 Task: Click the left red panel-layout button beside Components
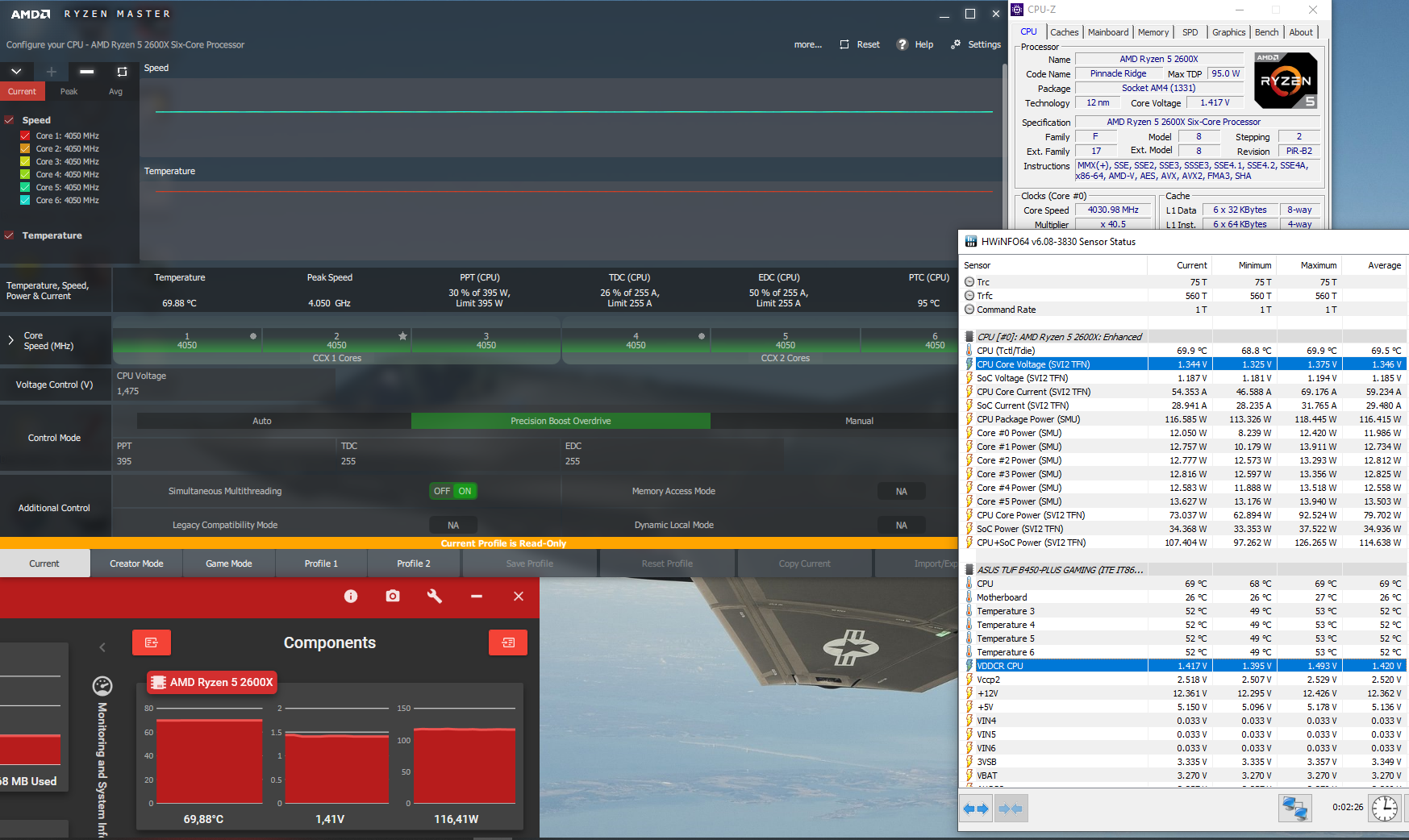[x=152, y=642]
